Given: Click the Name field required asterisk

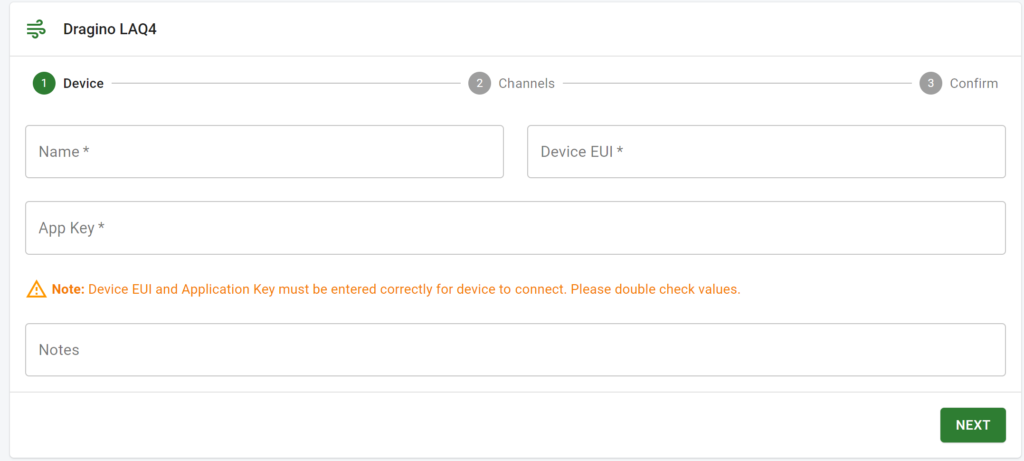Looking at the screenshot, I should [x=86, y=150].
